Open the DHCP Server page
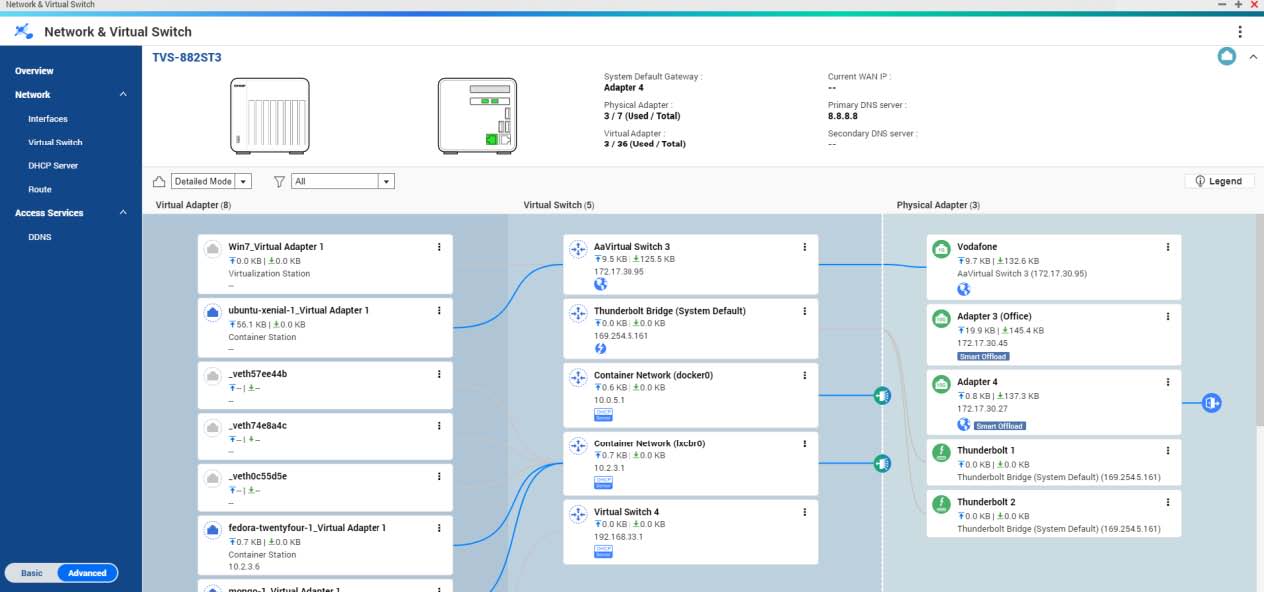Viewport: 1264px width, 592px height. (x=53, y=166)
